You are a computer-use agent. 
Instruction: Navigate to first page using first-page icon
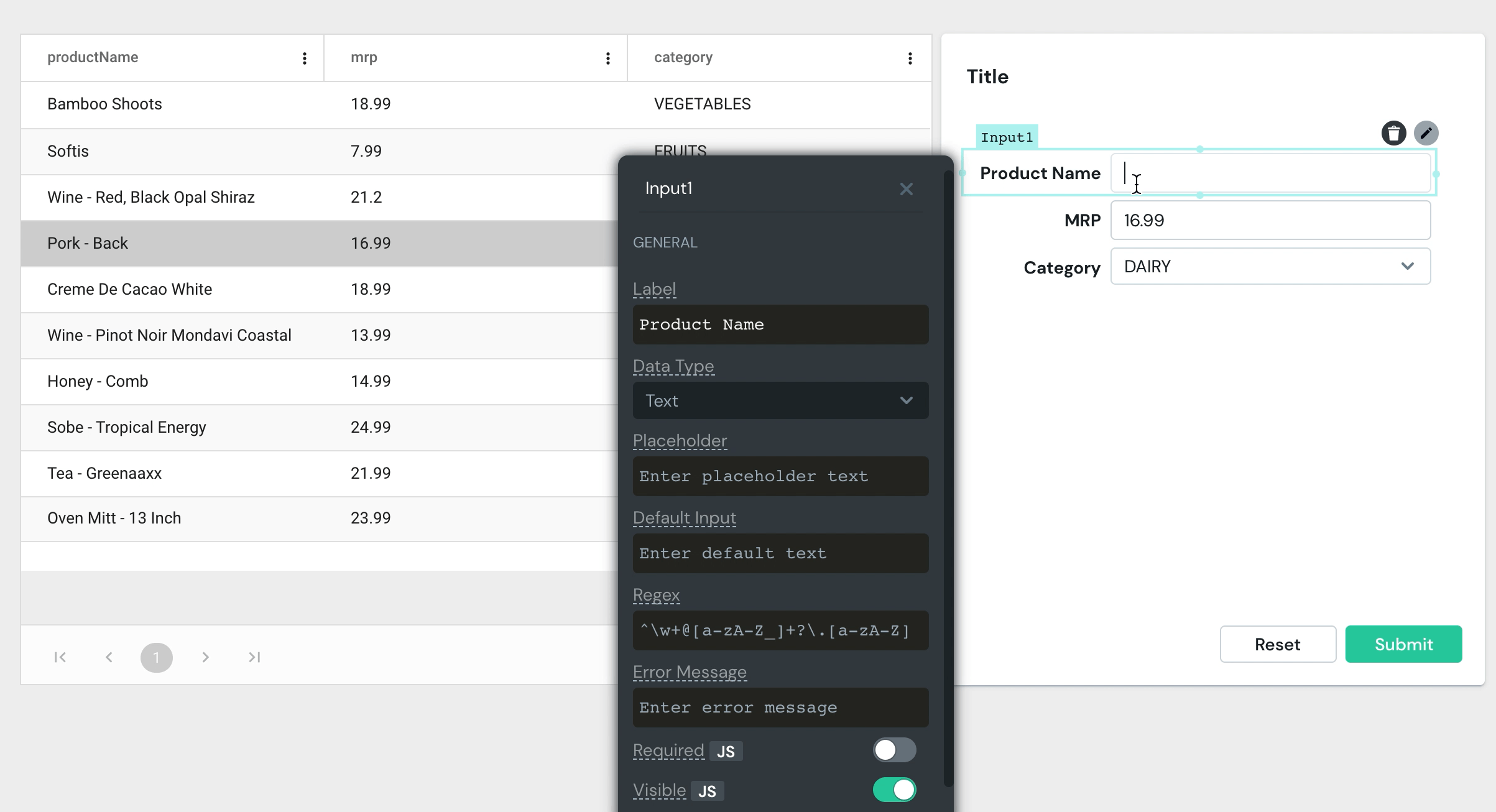click(60, 657)
